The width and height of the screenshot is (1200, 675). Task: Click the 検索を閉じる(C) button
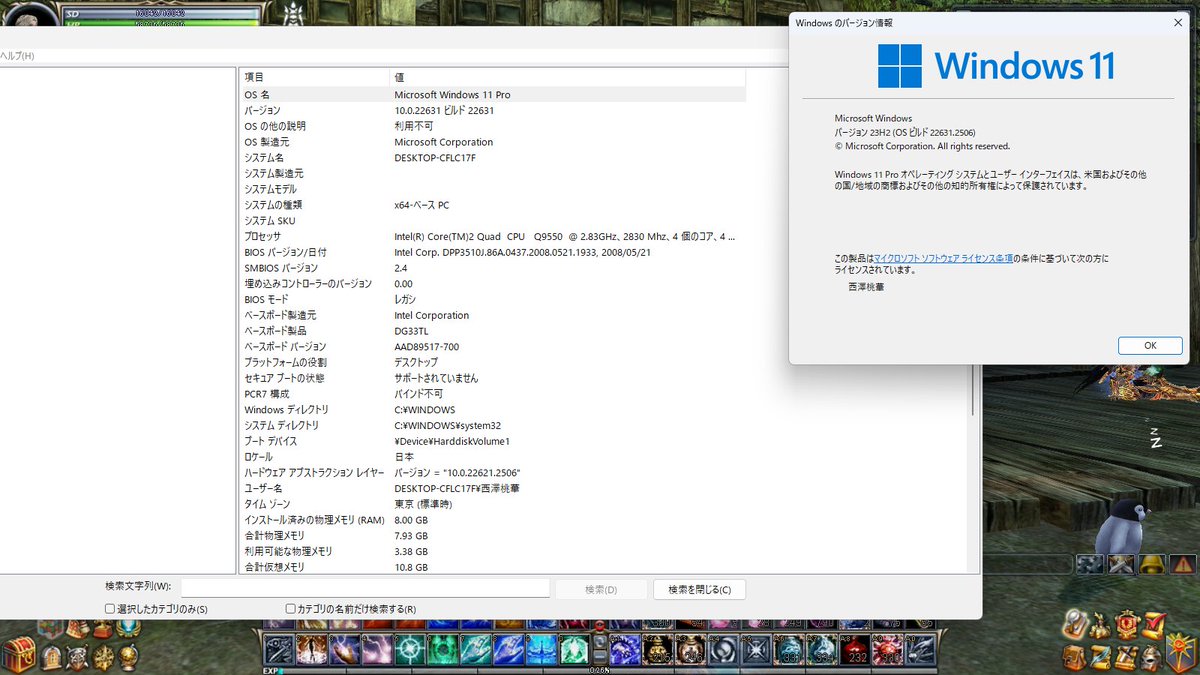point(700,589)
